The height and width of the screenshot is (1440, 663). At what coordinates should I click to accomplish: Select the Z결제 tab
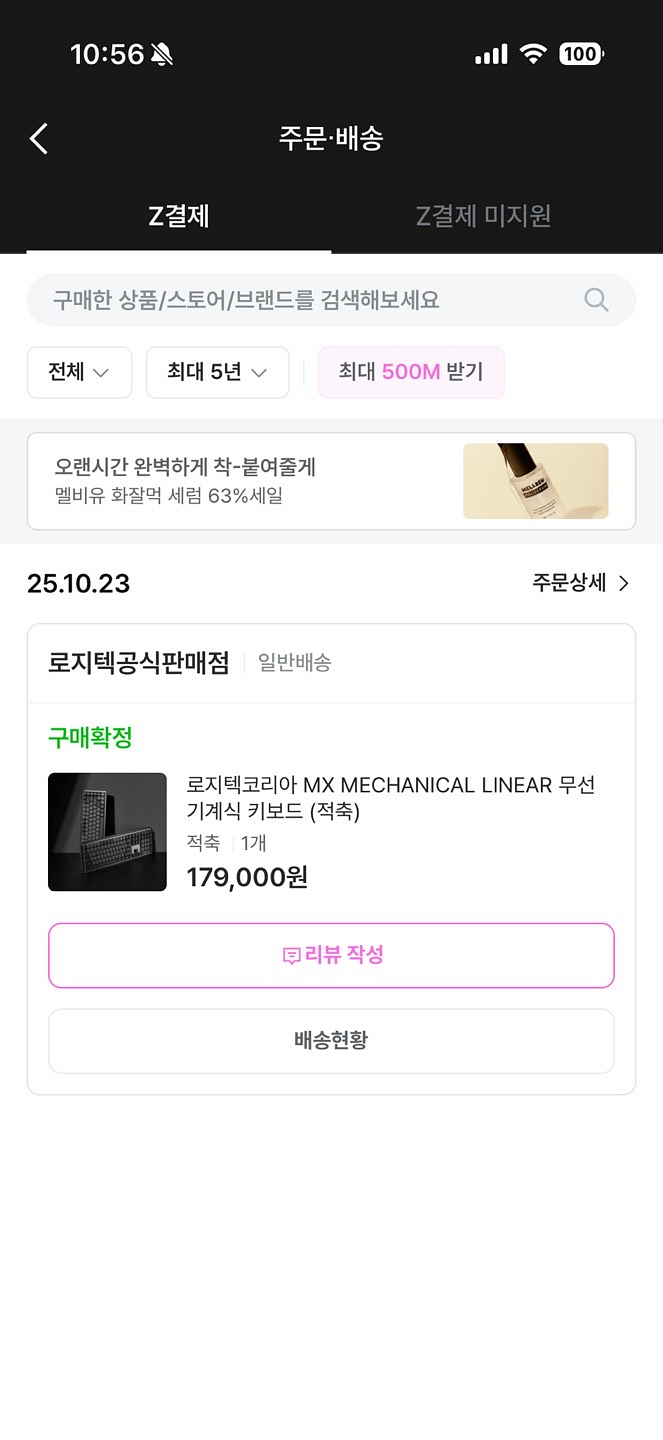(178, 215)
